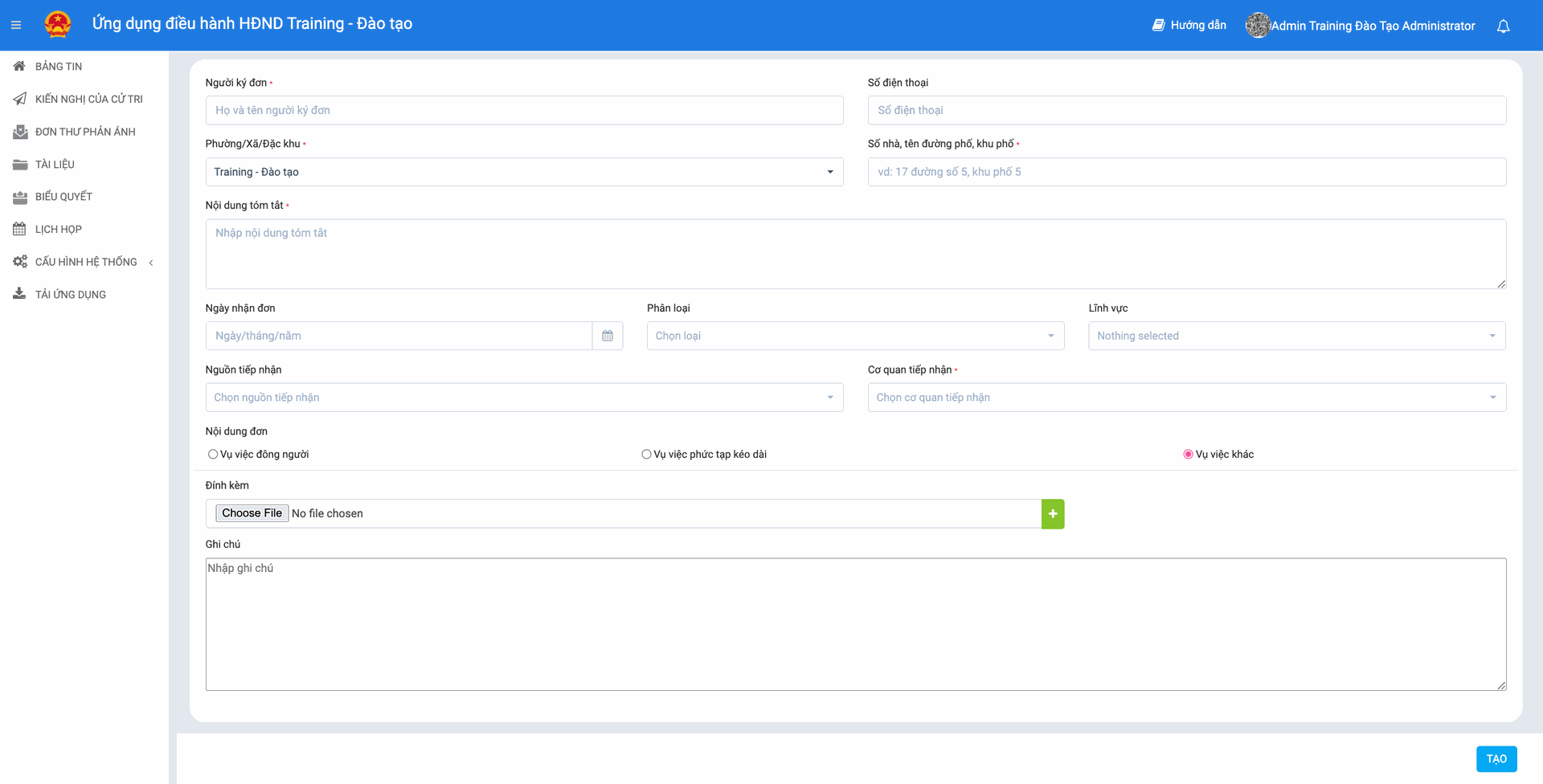Image resolution: width=1543 pixels, height=784 pixels.
Task: Go to Kiến nghị của cử tri
Action: (x=88, y=99)
